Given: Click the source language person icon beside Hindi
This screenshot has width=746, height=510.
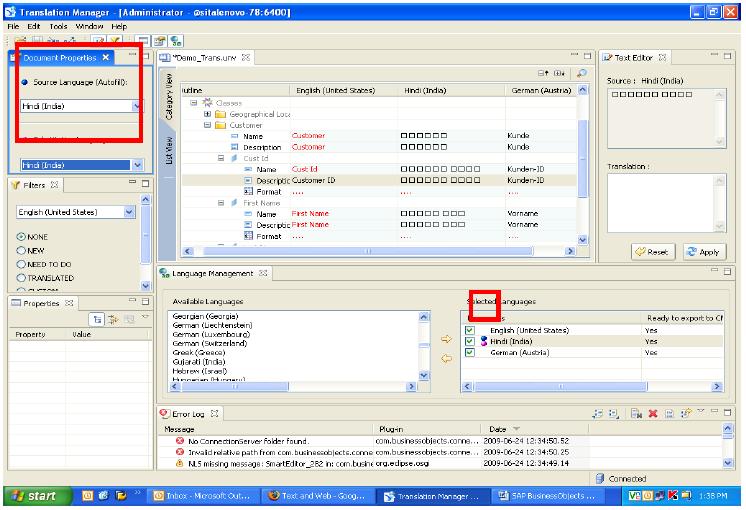Looking at the screenshot, I should tap(484, 341).
